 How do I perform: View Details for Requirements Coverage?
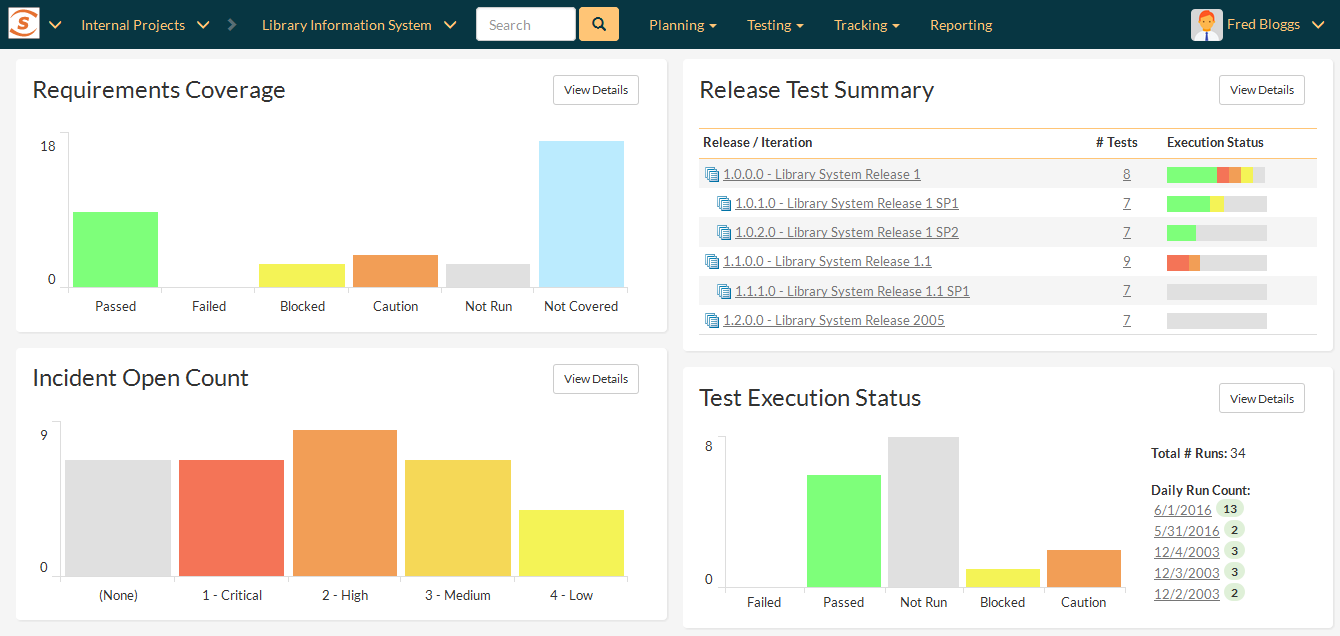596,90
